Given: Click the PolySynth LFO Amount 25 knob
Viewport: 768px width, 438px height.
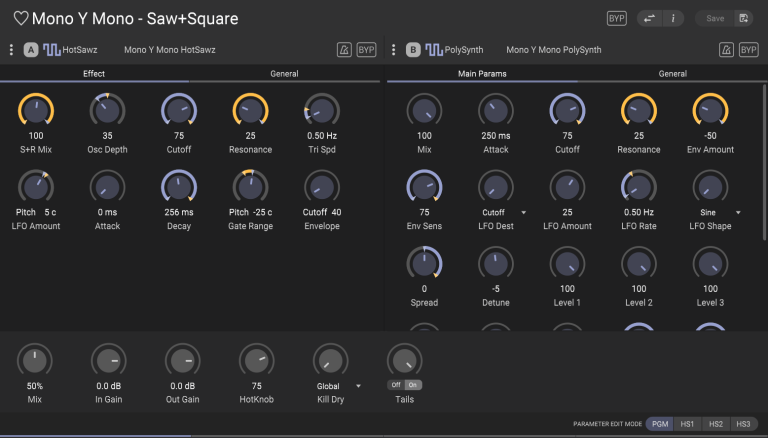Looking at the screenshot, I should [x=567, y=187].
